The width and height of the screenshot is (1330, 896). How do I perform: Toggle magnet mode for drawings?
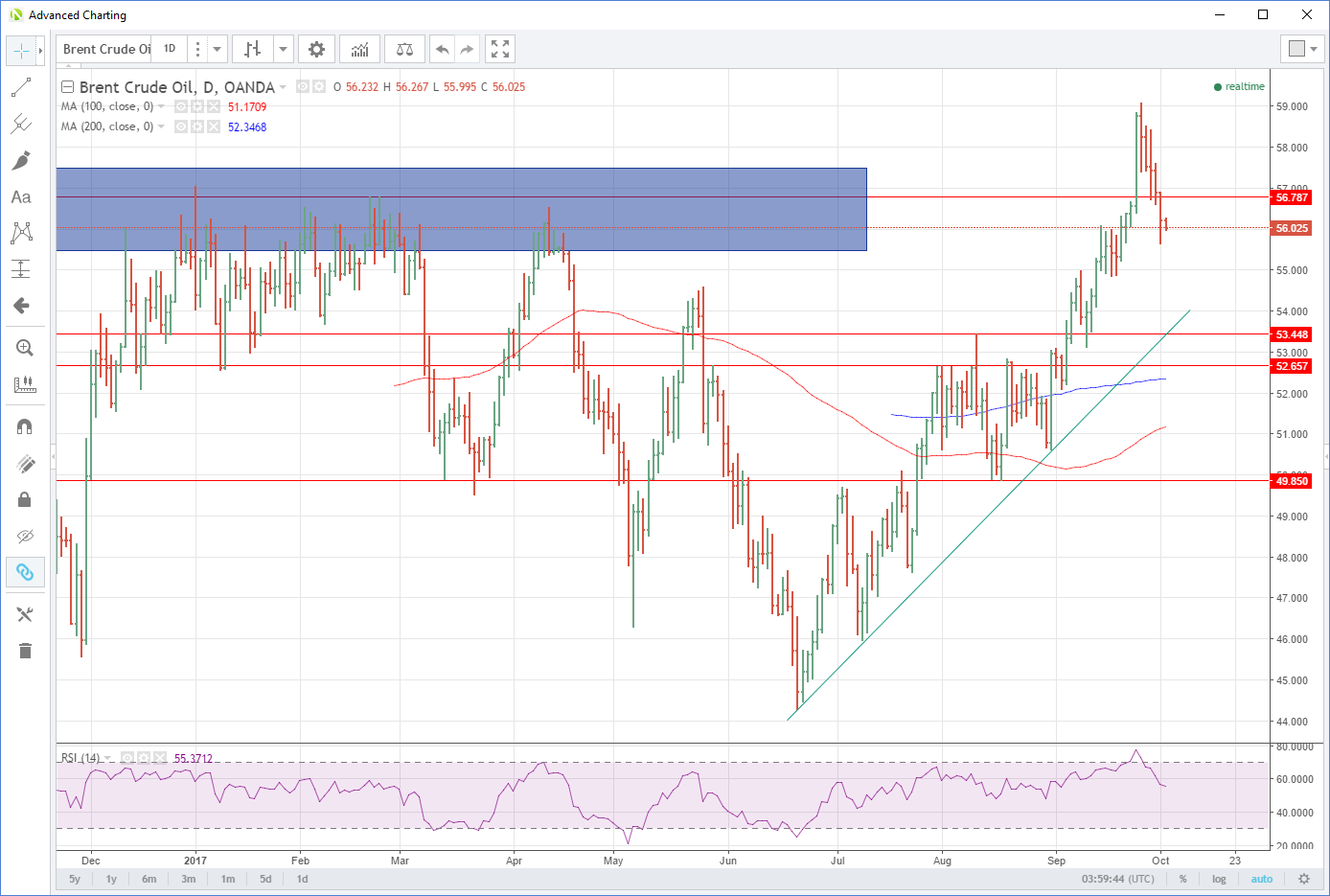[25, 426]
